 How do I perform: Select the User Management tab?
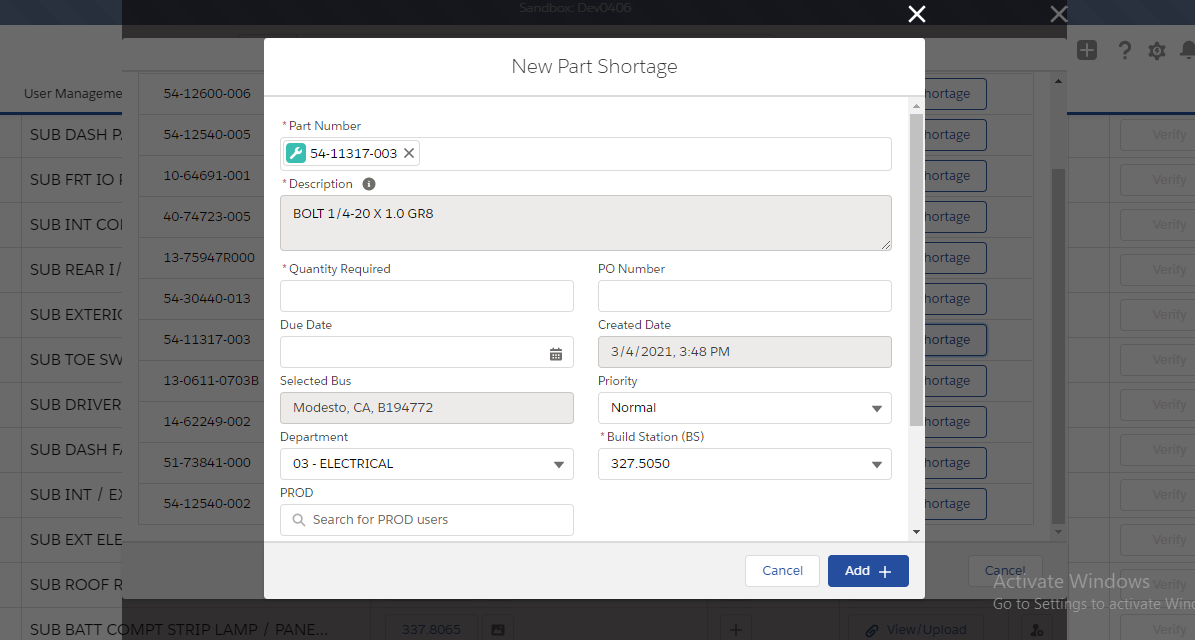(73, 94)
